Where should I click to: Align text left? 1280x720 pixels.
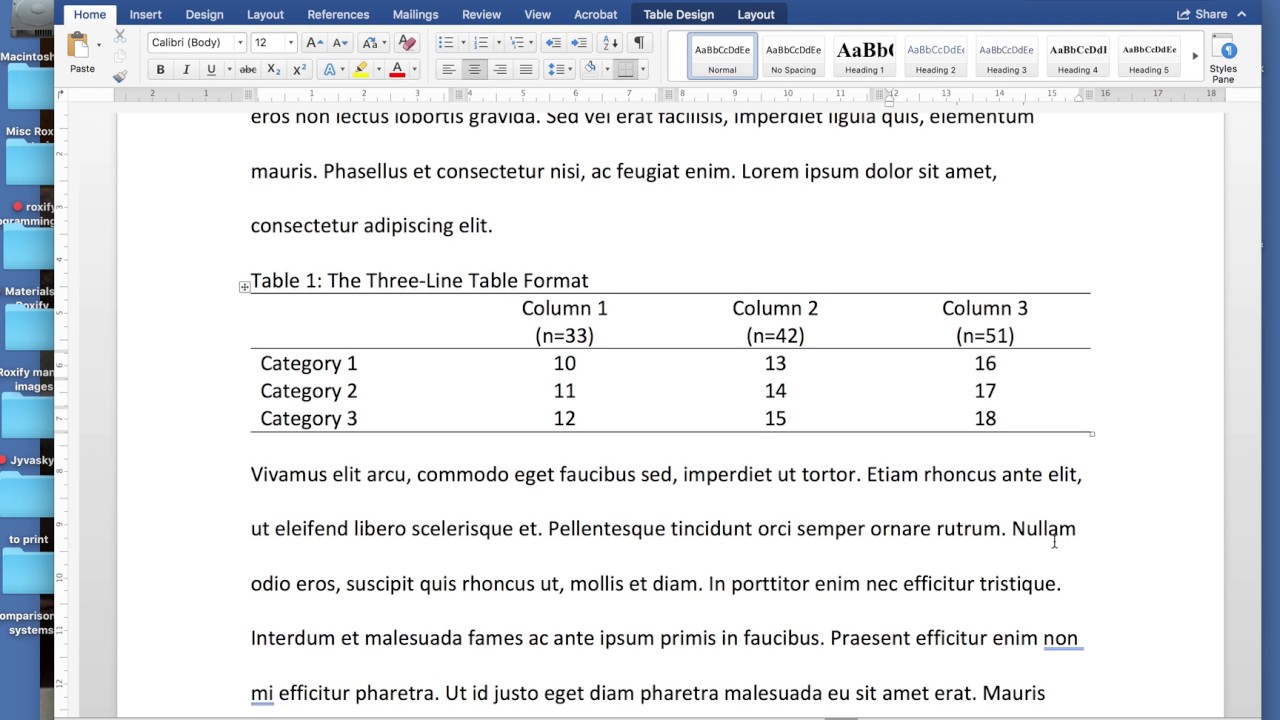449,70
